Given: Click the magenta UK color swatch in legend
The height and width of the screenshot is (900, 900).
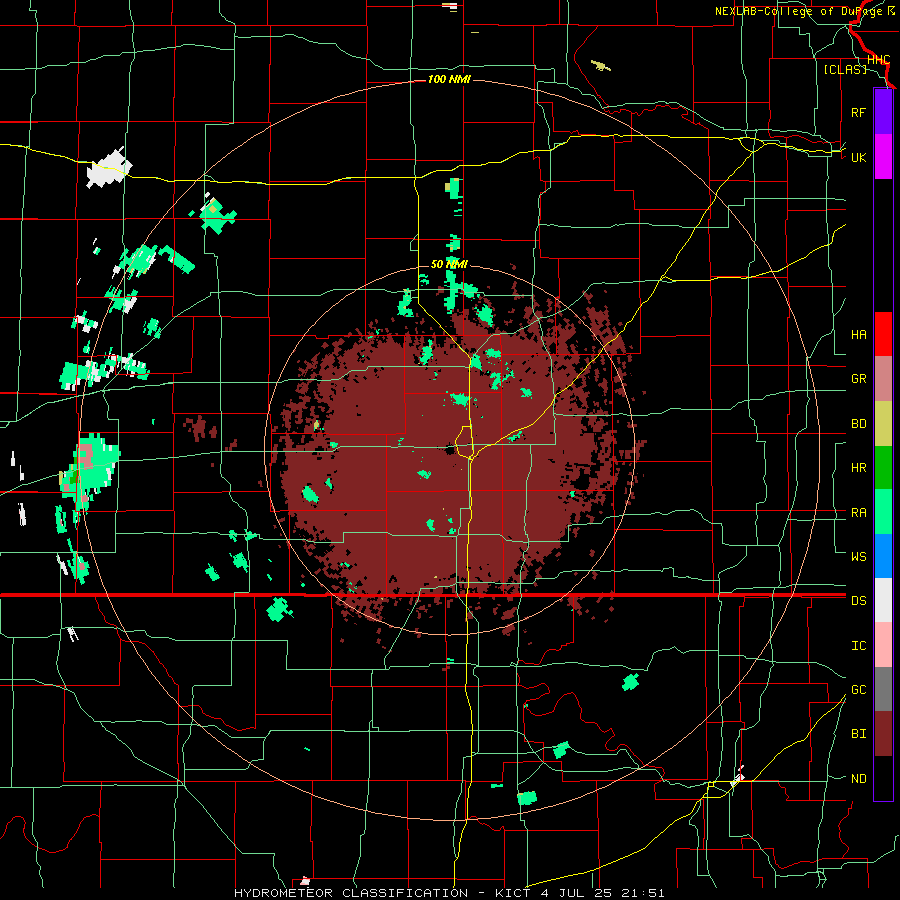Looking at the screenshot, I should pos(883,157).
